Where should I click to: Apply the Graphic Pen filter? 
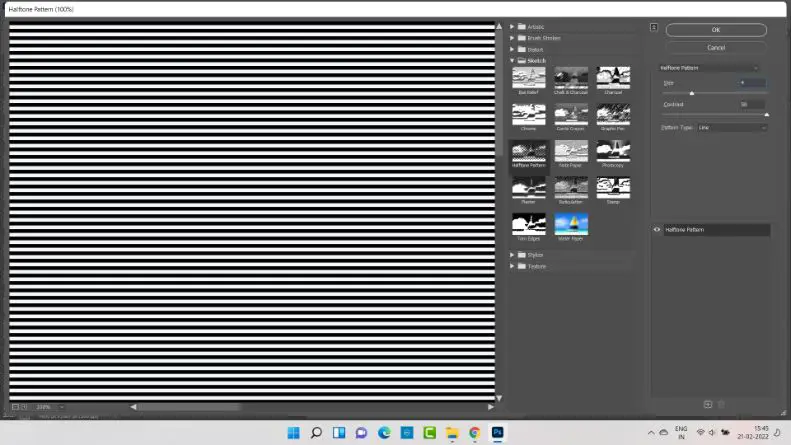click(x=613, y=116)
